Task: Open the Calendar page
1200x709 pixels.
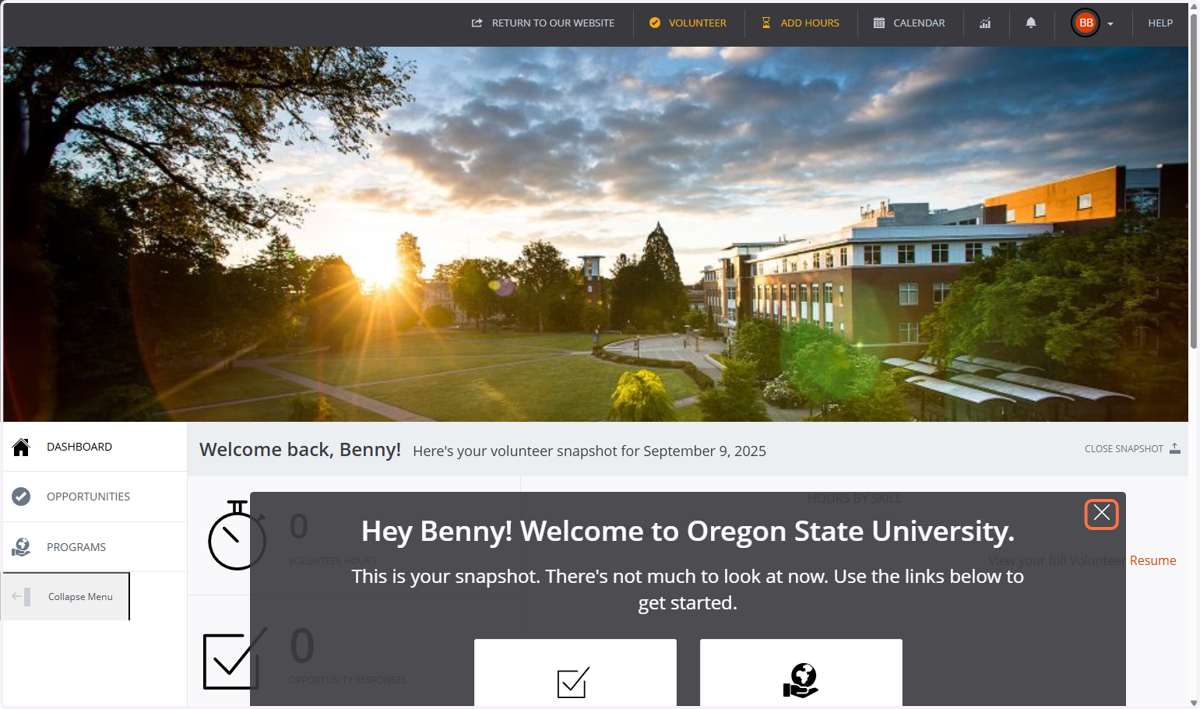Action: 909,23
